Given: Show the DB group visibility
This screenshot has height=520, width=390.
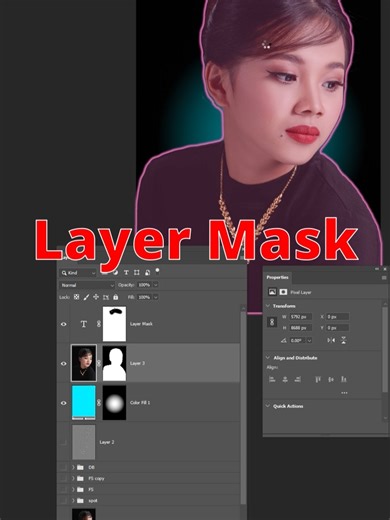Looking at the screenshot, I should 64,467.
